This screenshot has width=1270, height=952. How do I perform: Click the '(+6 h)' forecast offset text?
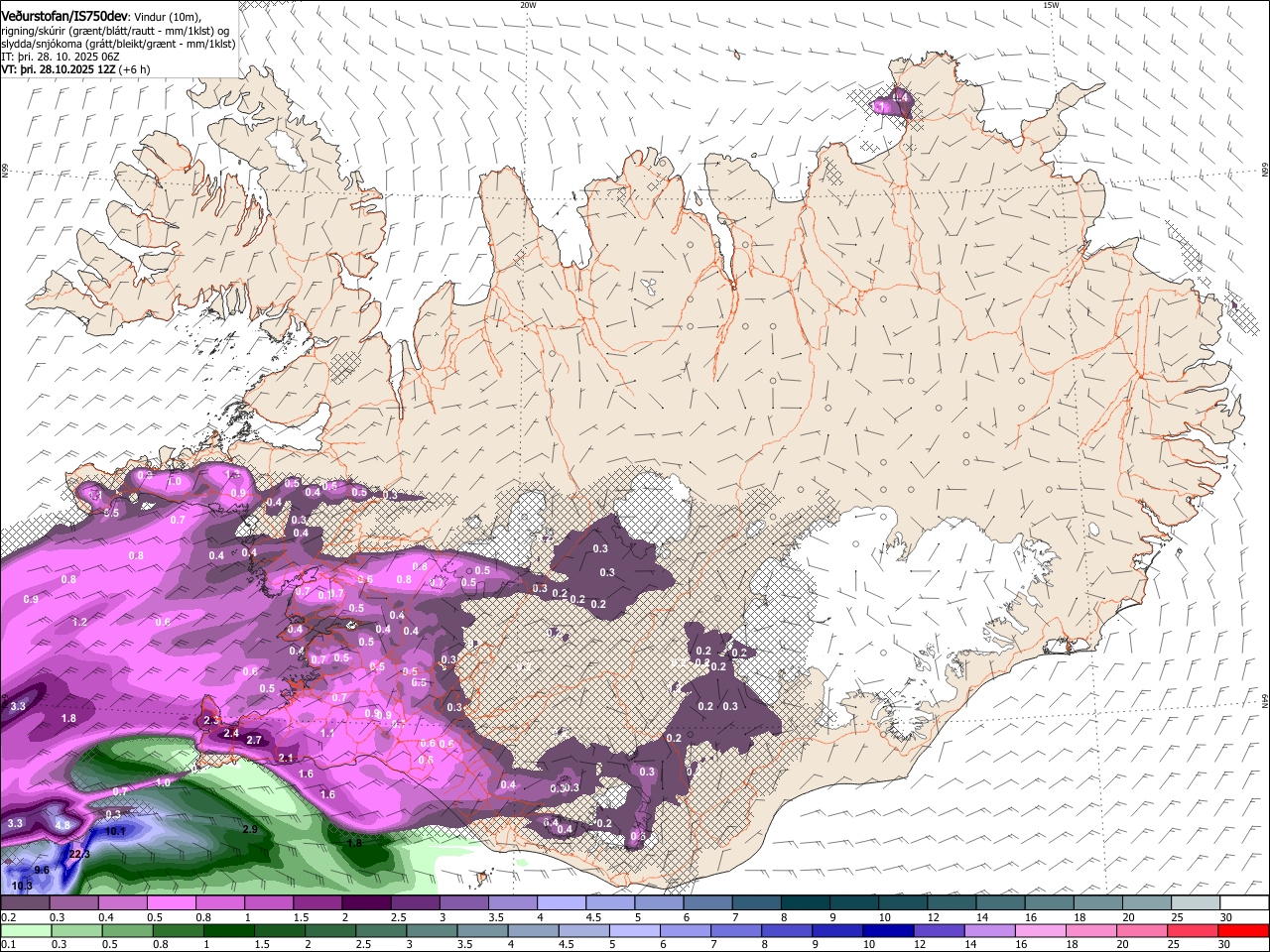tap(135, 69)
